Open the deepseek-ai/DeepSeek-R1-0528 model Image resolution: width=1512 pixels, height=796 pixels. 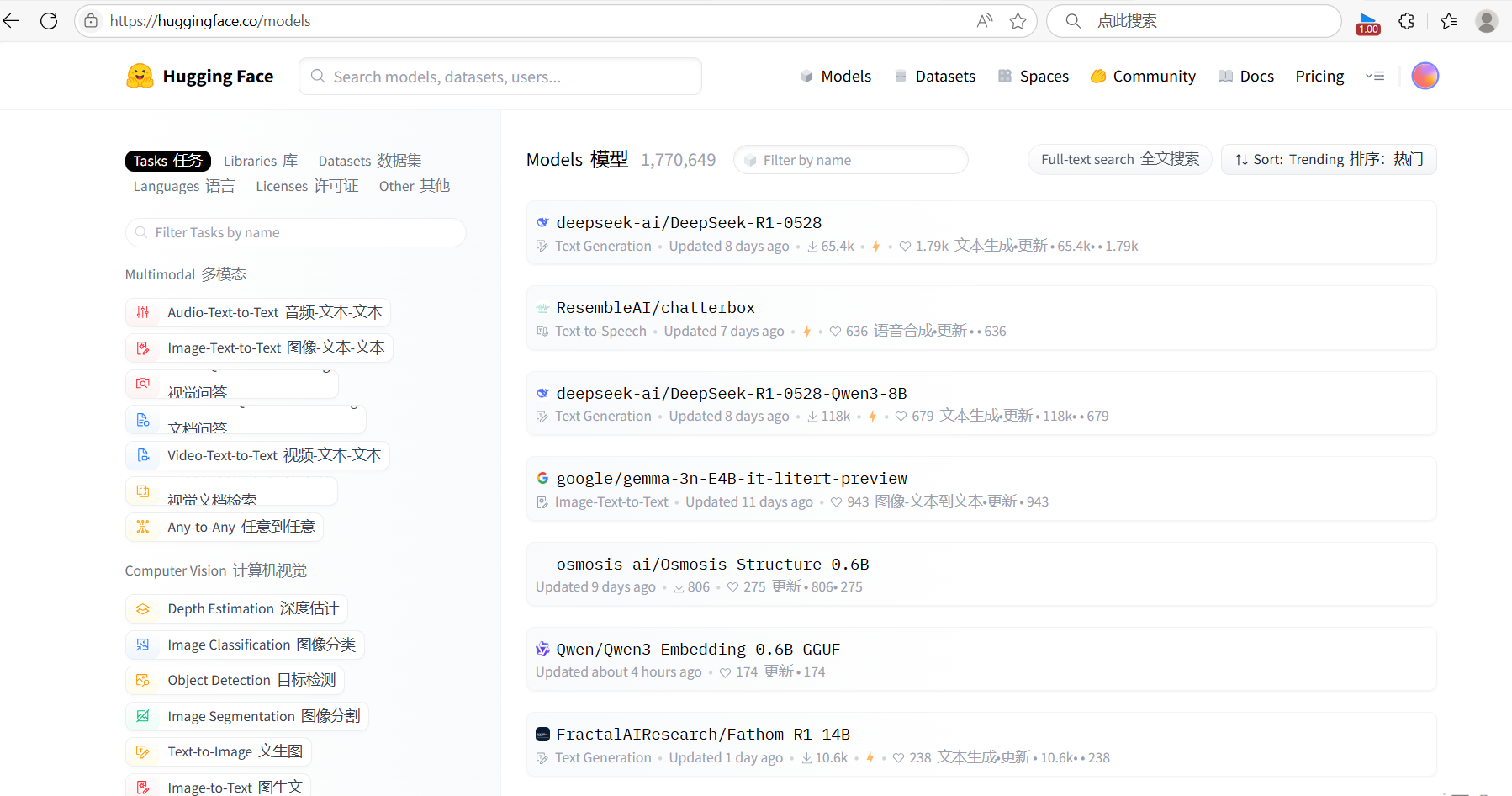(x=981, y=233)
